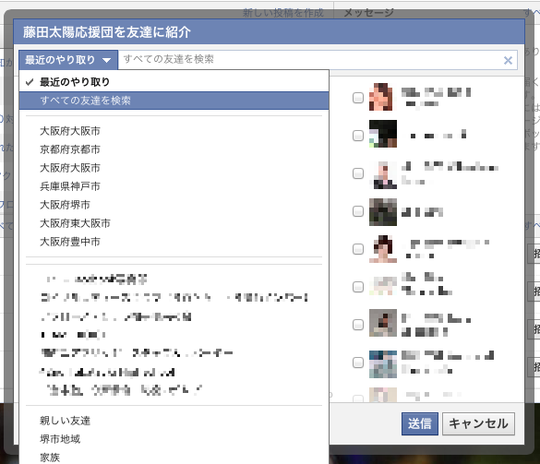Tick checkbox beside the black dark avatar
This screenshot has width=540, height=464.
tap(358, 135)
